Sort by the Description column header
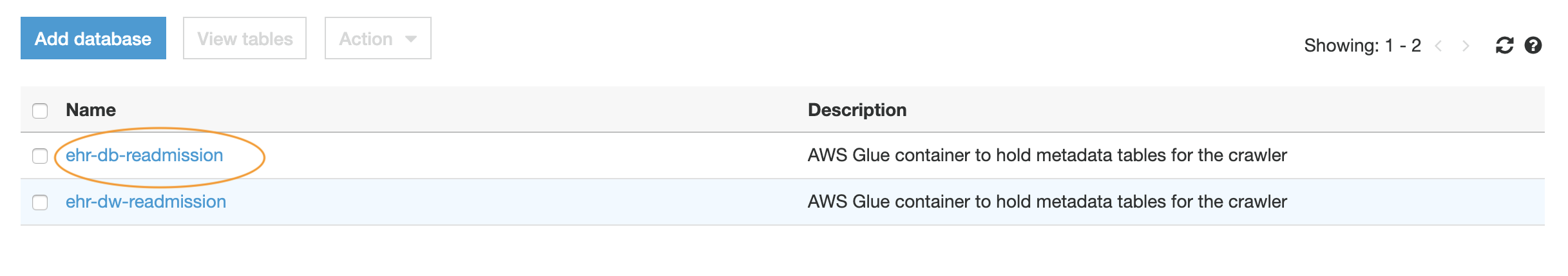Image resolution: width=1568 pixels, height=276 pixels. [x=857, y=110]
